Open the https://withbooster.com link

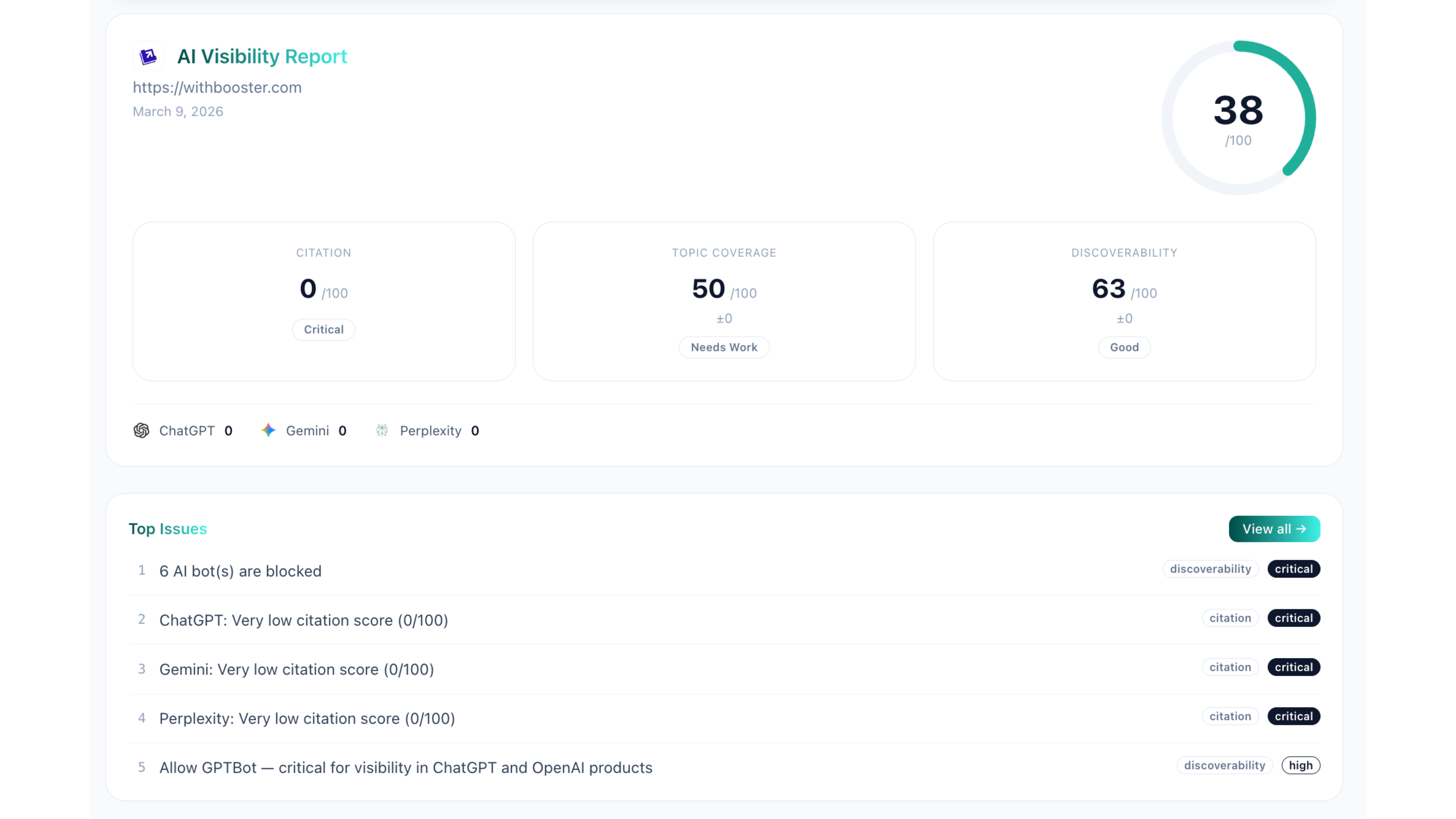click(217, 88)
